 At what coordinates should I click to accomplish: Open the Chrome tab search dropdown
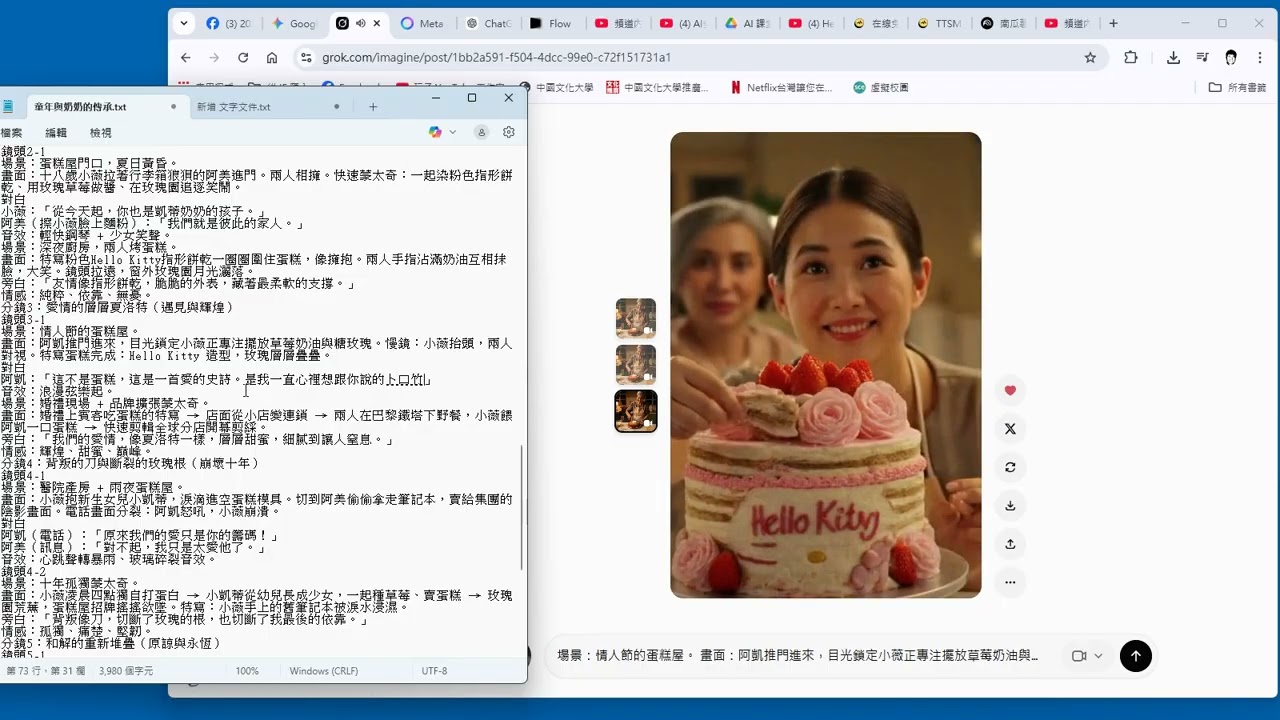coord(183,23)
